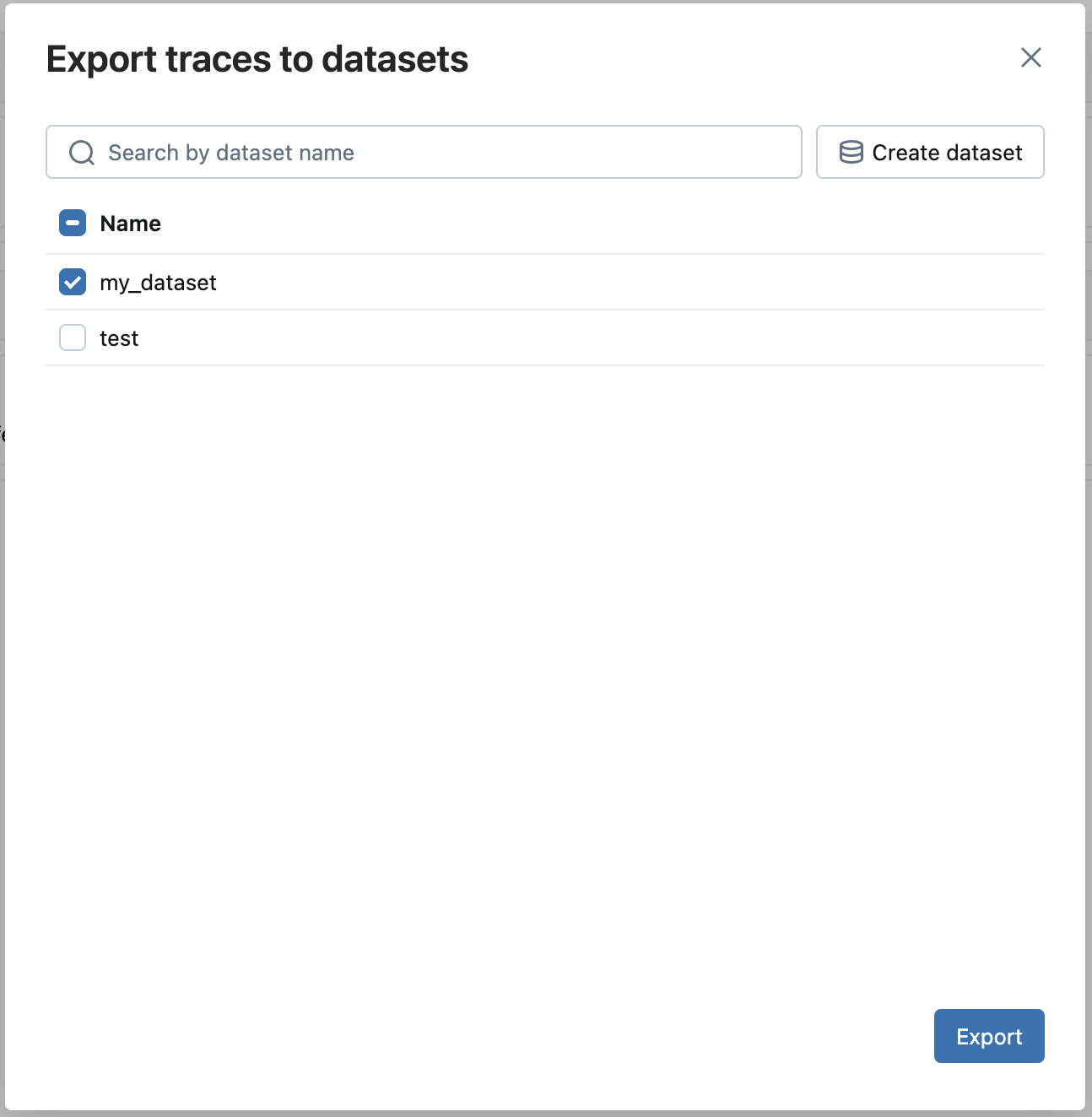Click the checkmark icon beside my_dataset
This screenshot has height=1117, width=1092.
(x=72, y=282)
